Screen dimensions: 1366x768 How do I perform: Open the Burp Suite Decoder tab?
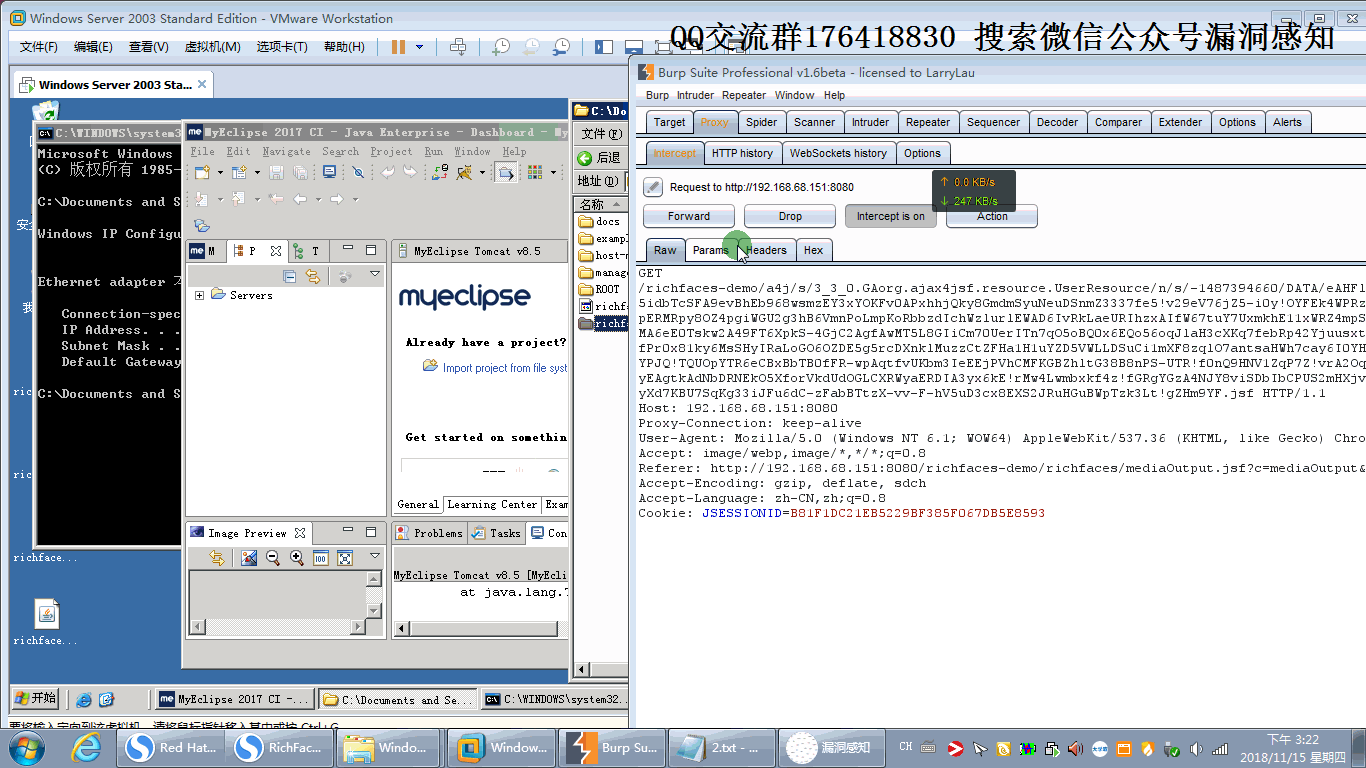[1057, 122]
